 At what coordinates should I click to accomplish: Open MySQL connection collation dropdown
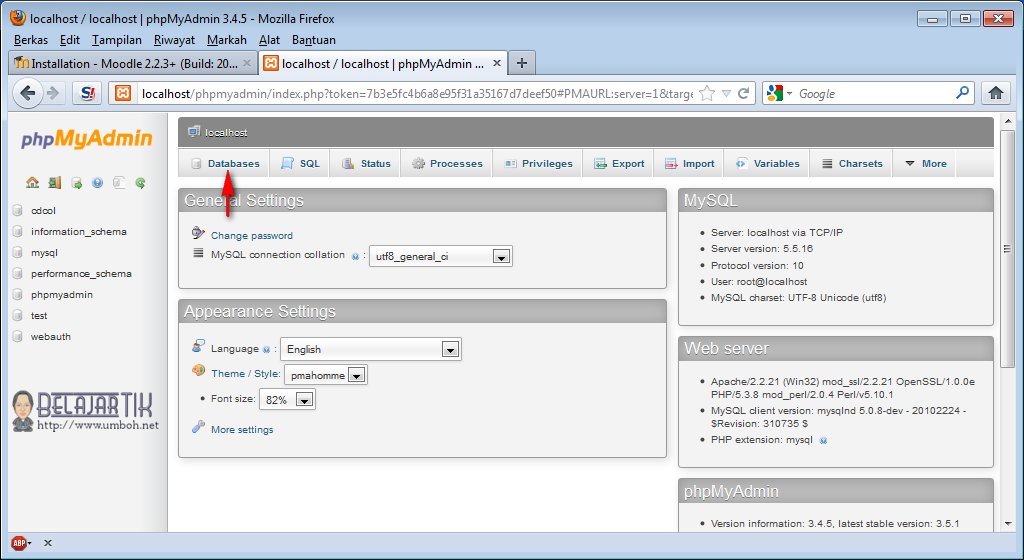point(441,257)
